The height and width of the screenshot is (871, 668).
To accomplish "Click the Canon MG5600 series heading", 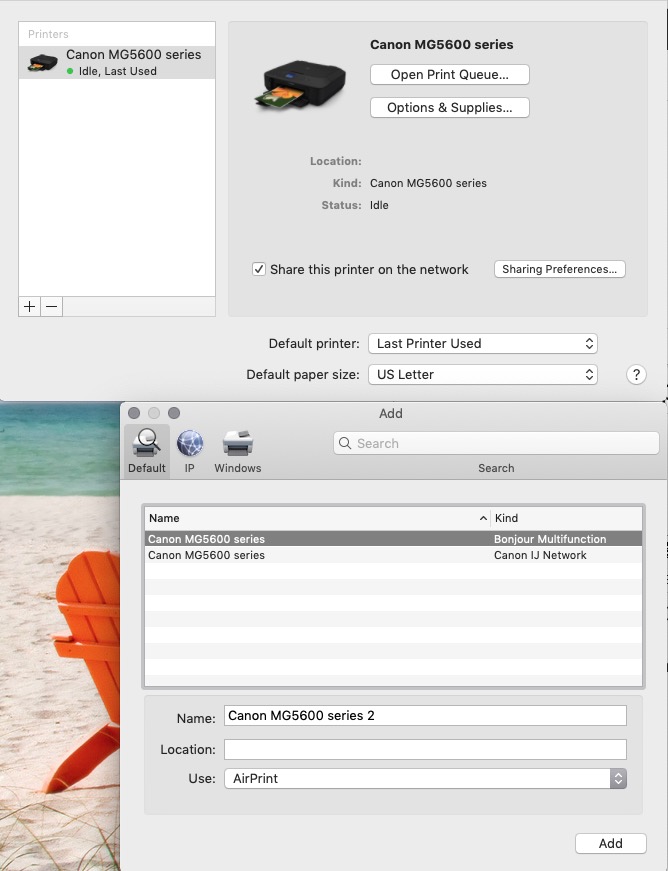I will pos(441,44).
